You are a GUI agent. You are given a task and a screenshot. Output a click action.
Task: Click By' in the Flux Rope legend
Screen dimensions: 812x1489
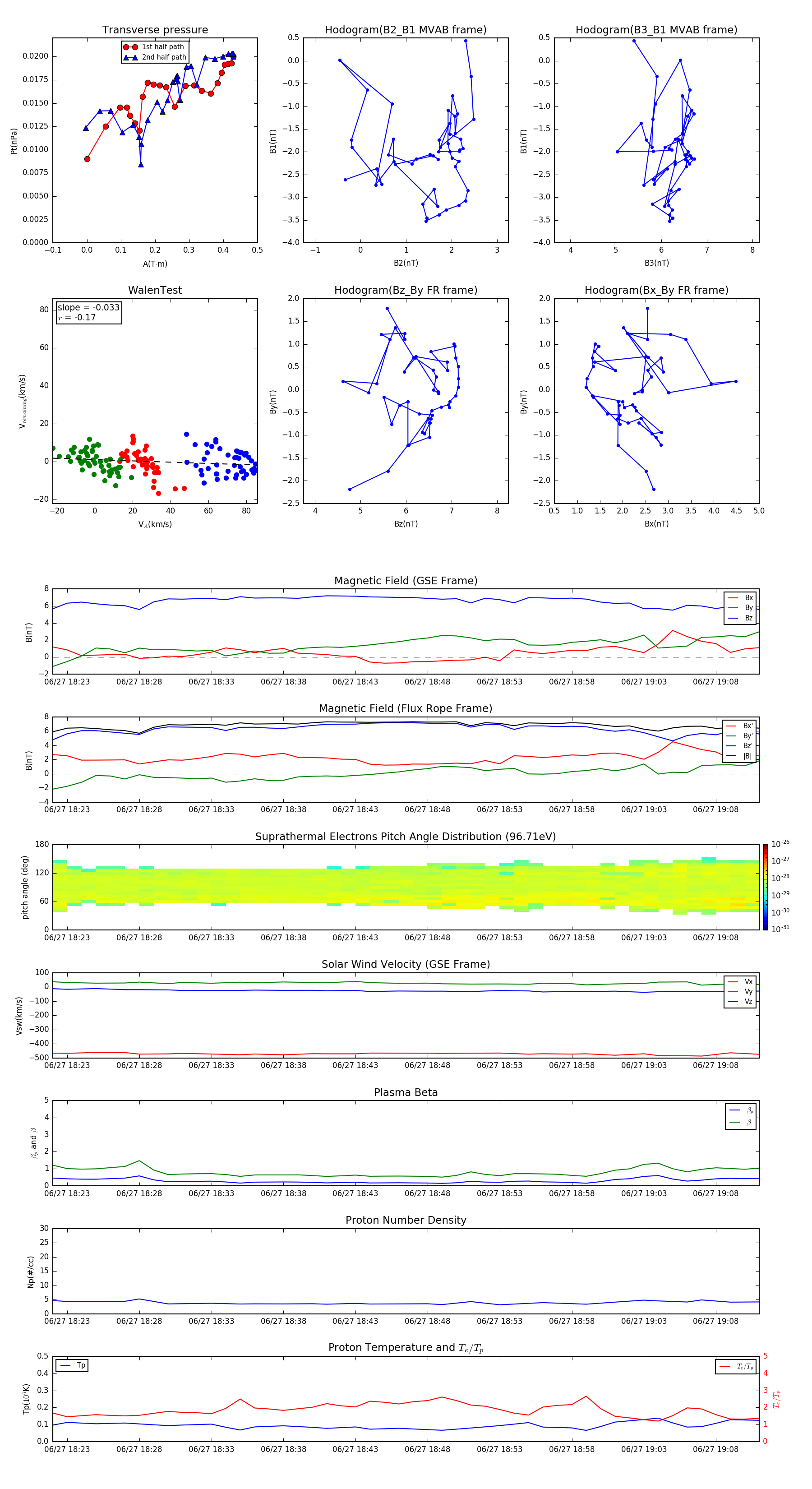(740, 736)
